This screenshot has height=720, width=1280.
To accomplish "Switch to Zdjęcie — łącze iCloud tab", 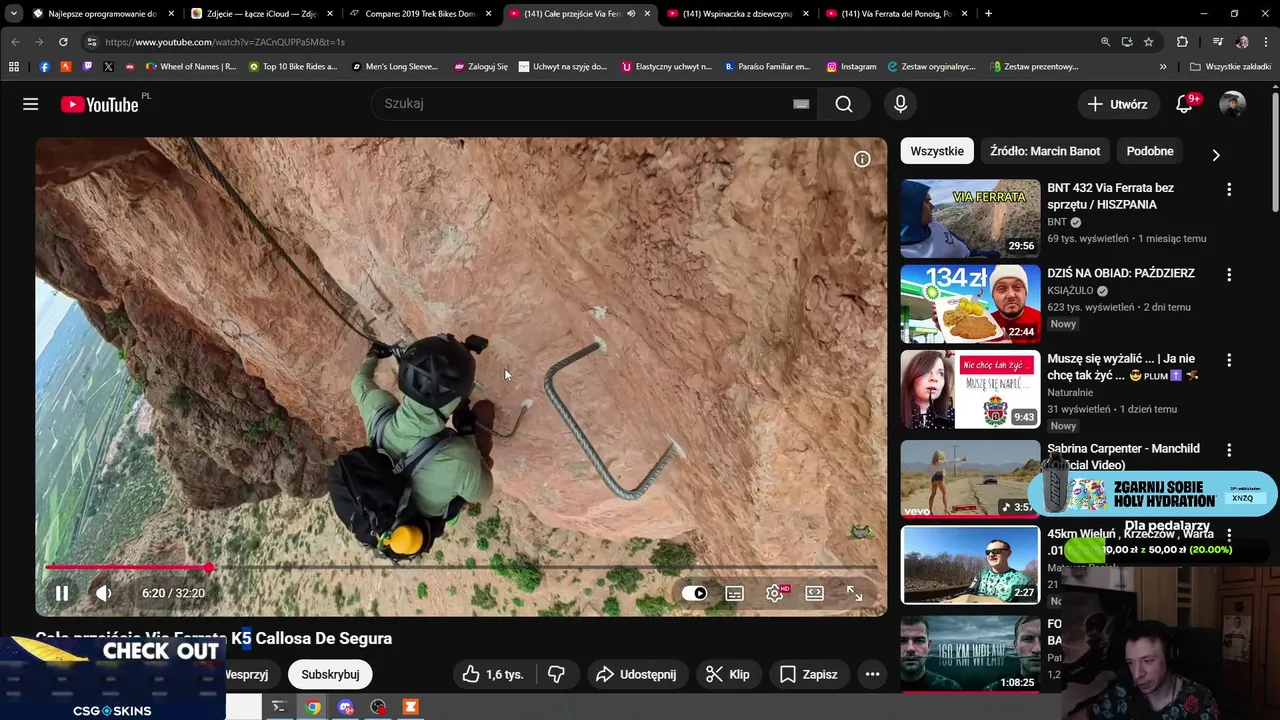I will click(260, 13).
